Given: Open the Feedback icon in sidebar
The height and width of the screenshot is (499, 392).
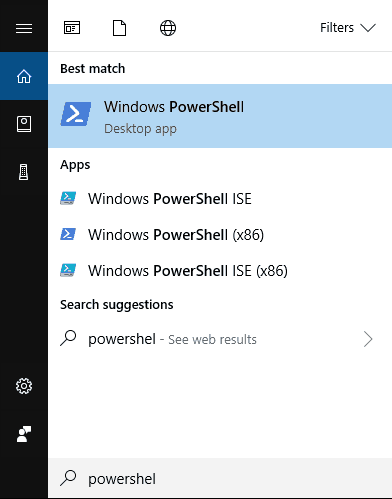Looking at the screenshot, I should tap(24, 434).
